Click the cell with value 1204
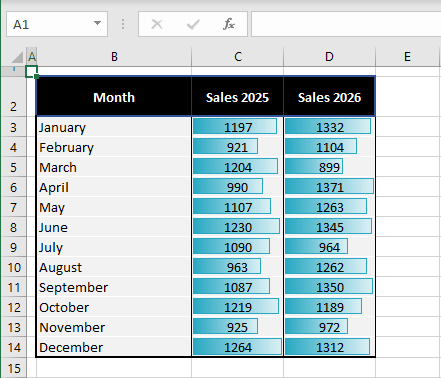Screen dimensions: 441x378 238,167
